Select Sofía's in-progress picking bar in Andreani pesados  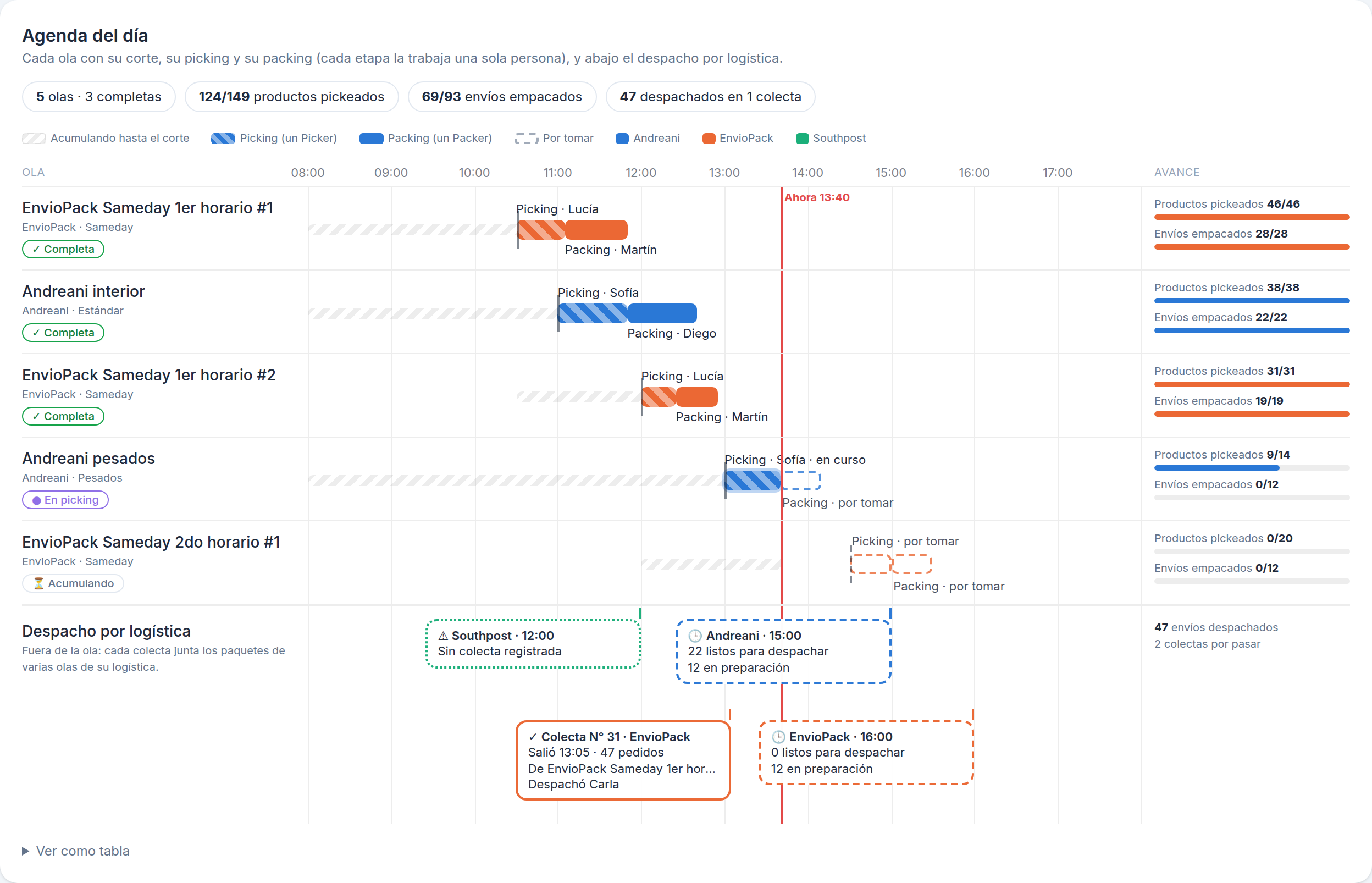coord(753,481)
